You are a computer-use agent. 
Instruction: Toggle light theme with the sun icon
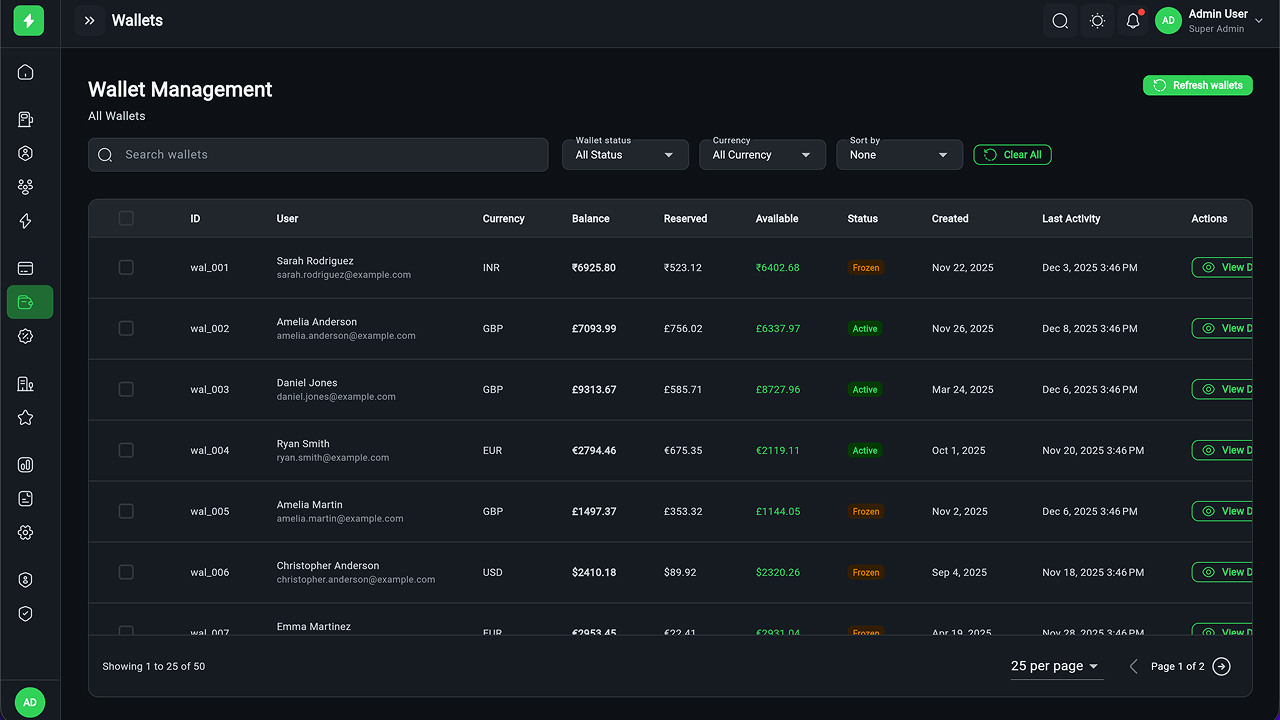coord(1097,21)
